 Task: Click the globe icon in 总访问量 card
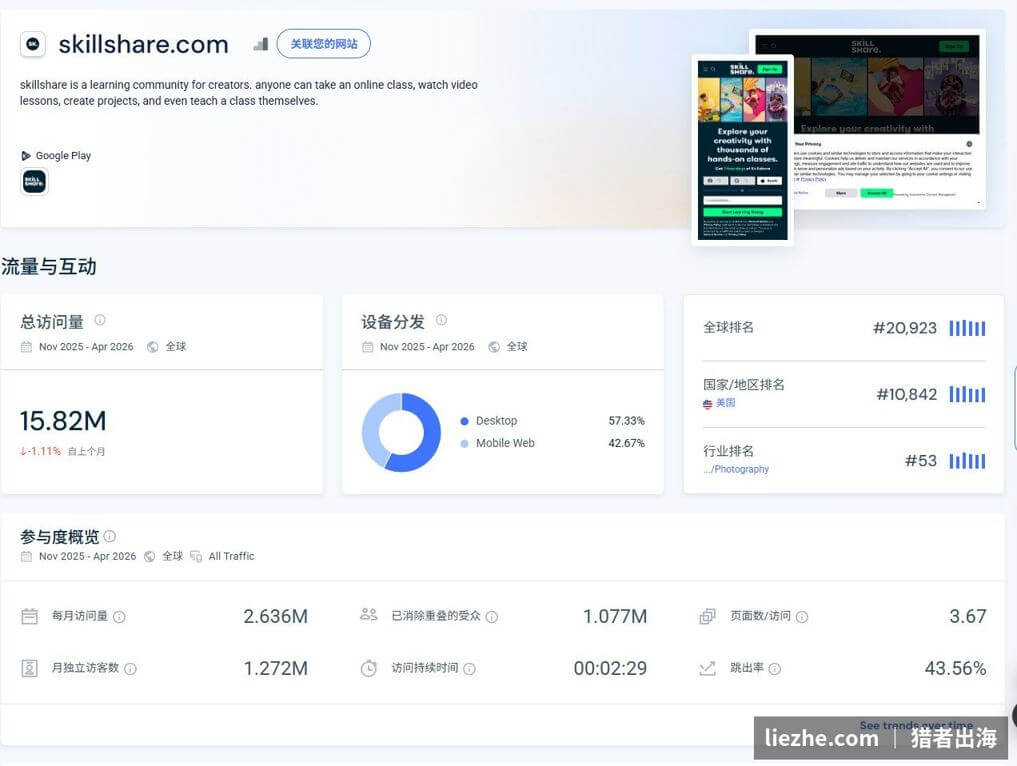pos(152,347)
